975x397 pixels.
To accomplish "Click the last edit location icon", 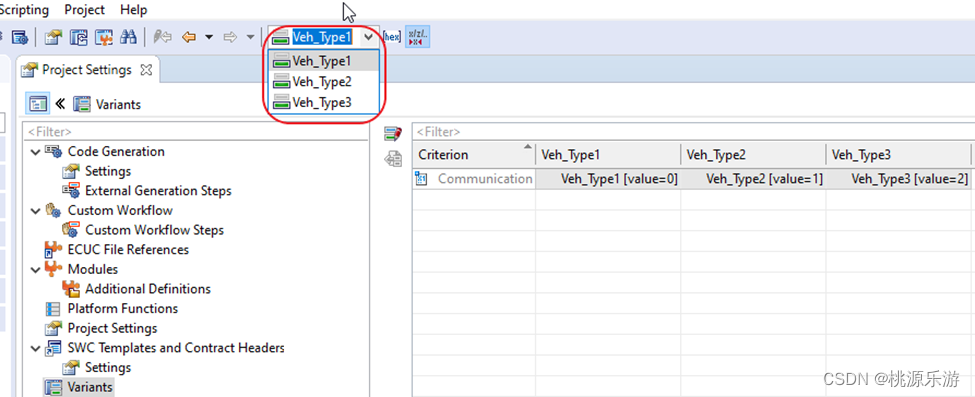I will coord(163,37).
